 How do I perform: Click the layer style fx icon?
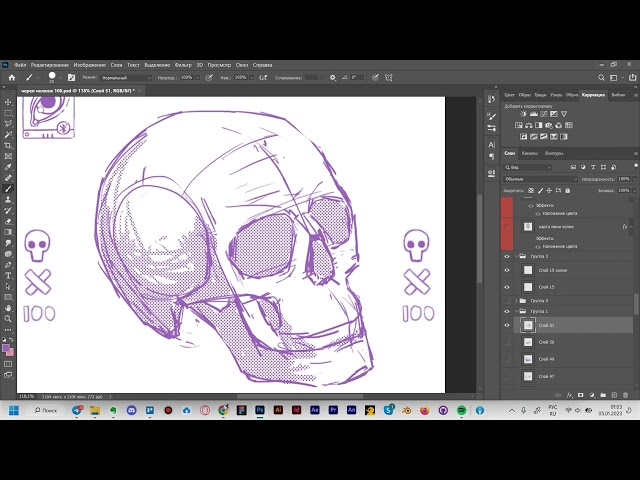pyautogui.click(x=570, y=395)
